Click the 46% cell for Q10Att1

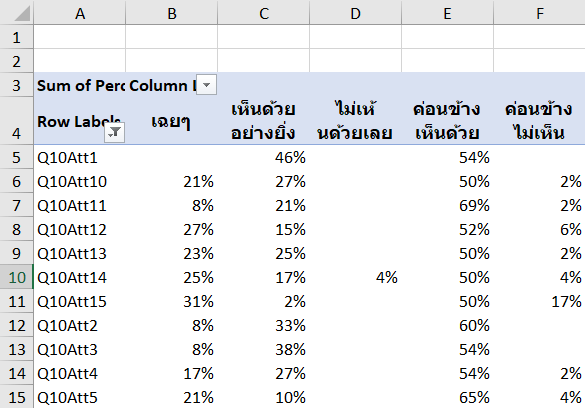(264, 157)
